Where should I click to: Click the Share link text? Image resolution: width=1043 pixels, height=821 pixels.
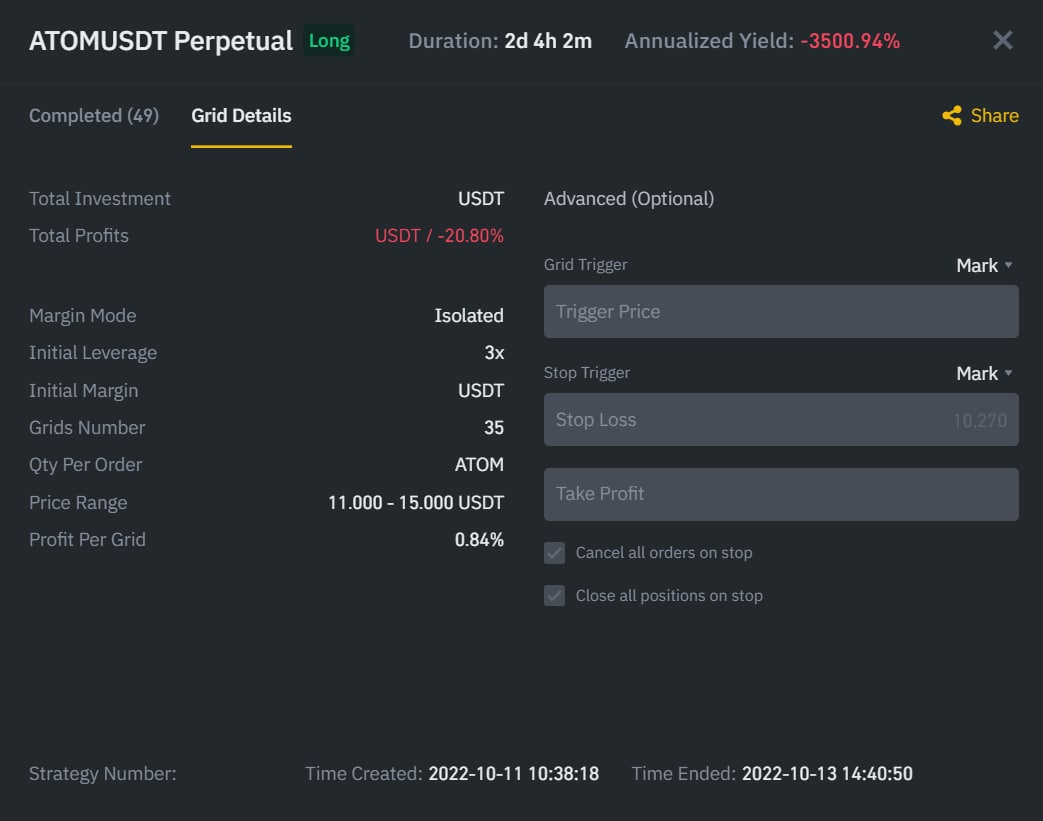994,116
